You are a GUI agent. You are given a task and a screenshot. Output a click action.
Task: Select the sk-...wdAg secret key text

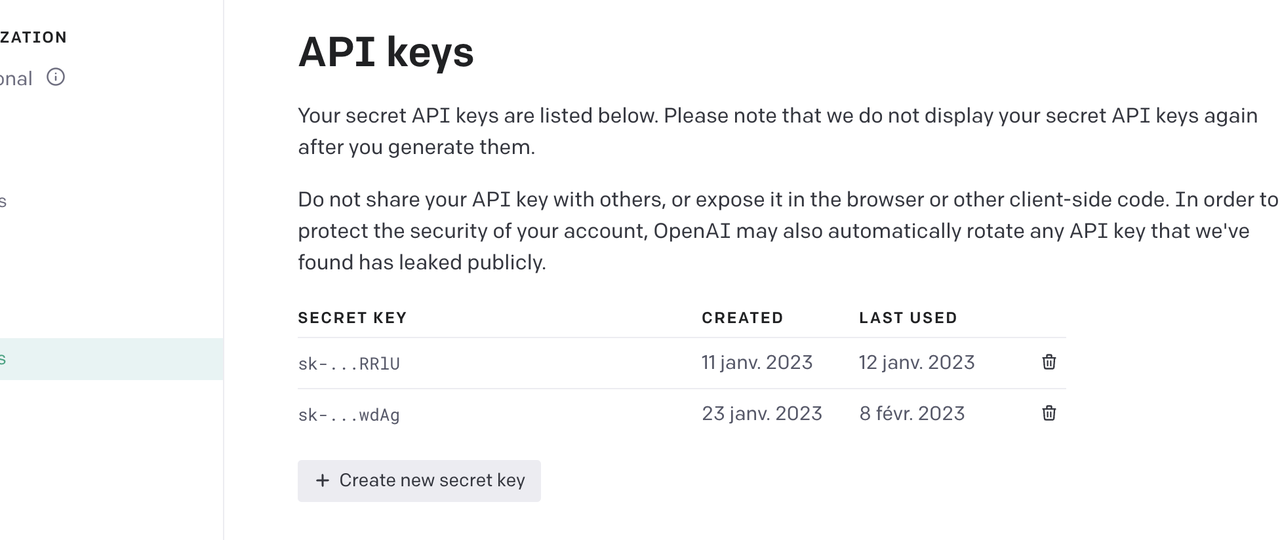[349, 415]
